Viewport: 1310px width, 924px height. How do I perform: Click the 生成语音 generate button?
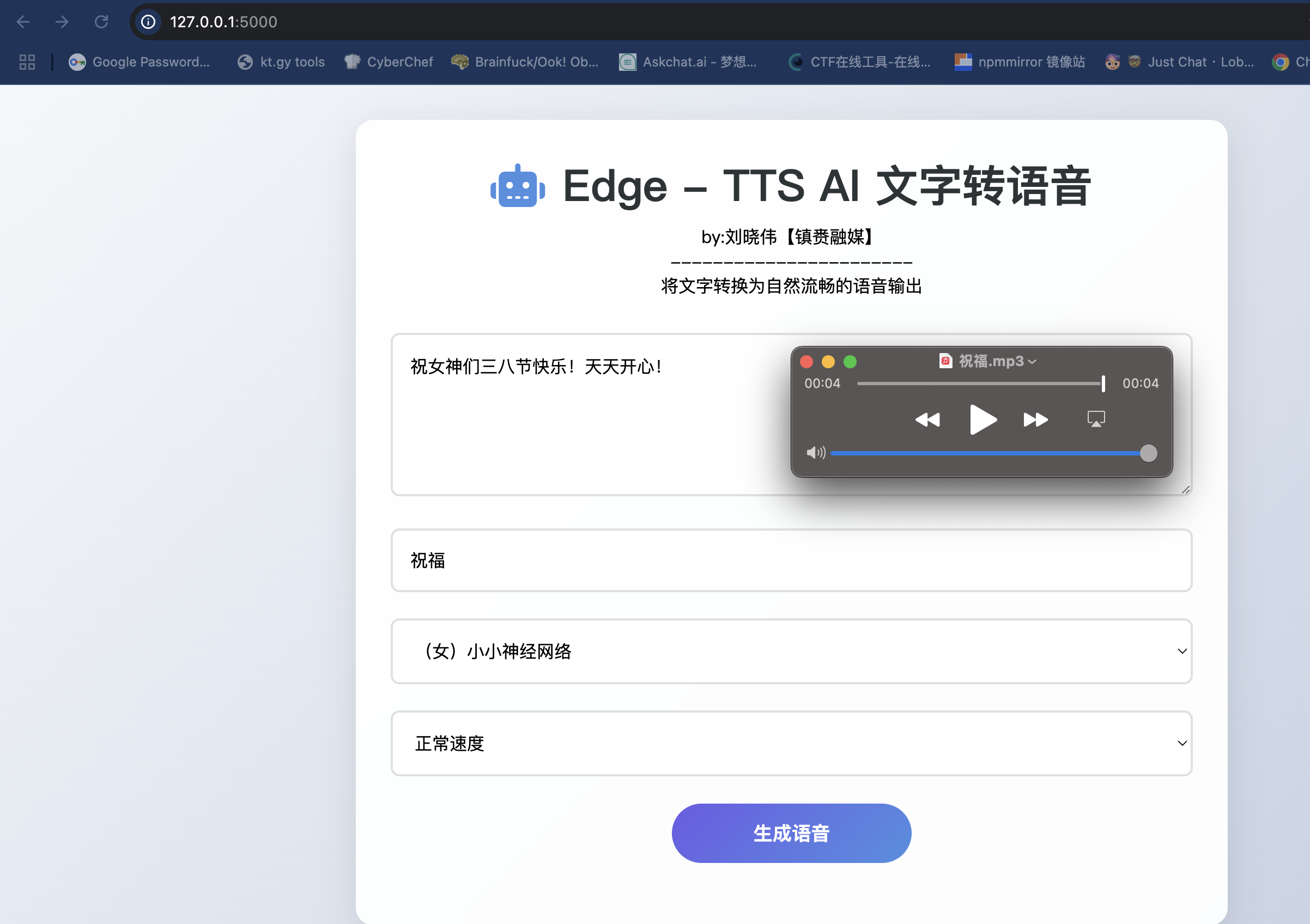(x=791, y=834)
